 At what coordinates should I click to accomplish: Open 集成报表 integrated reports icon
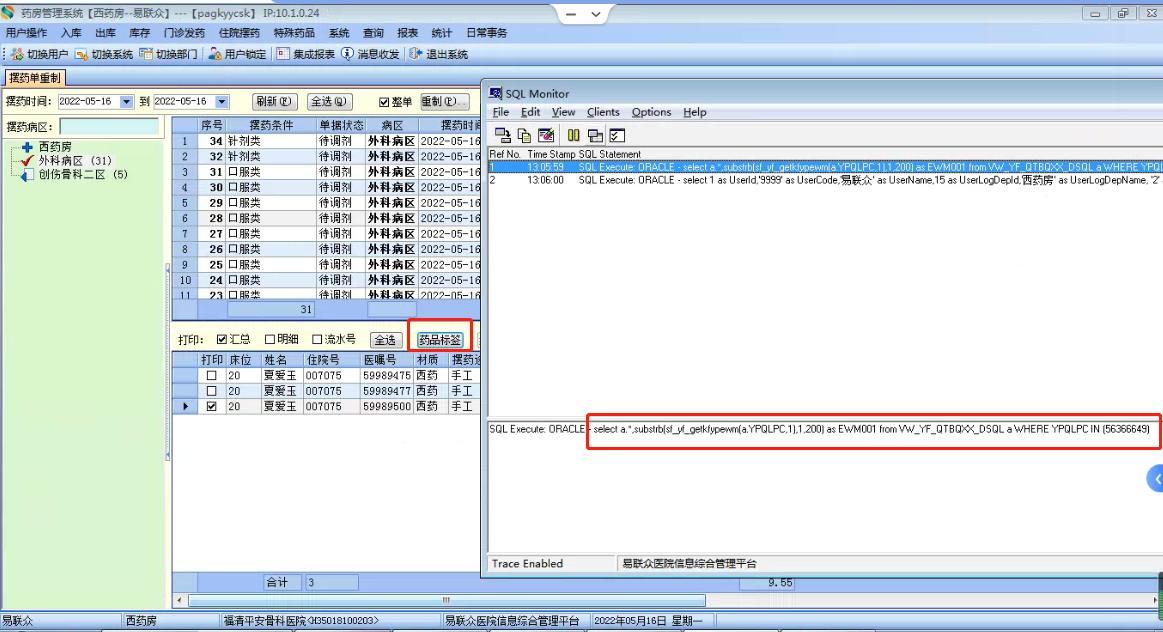pyautogui.click(x=283, y=54)
